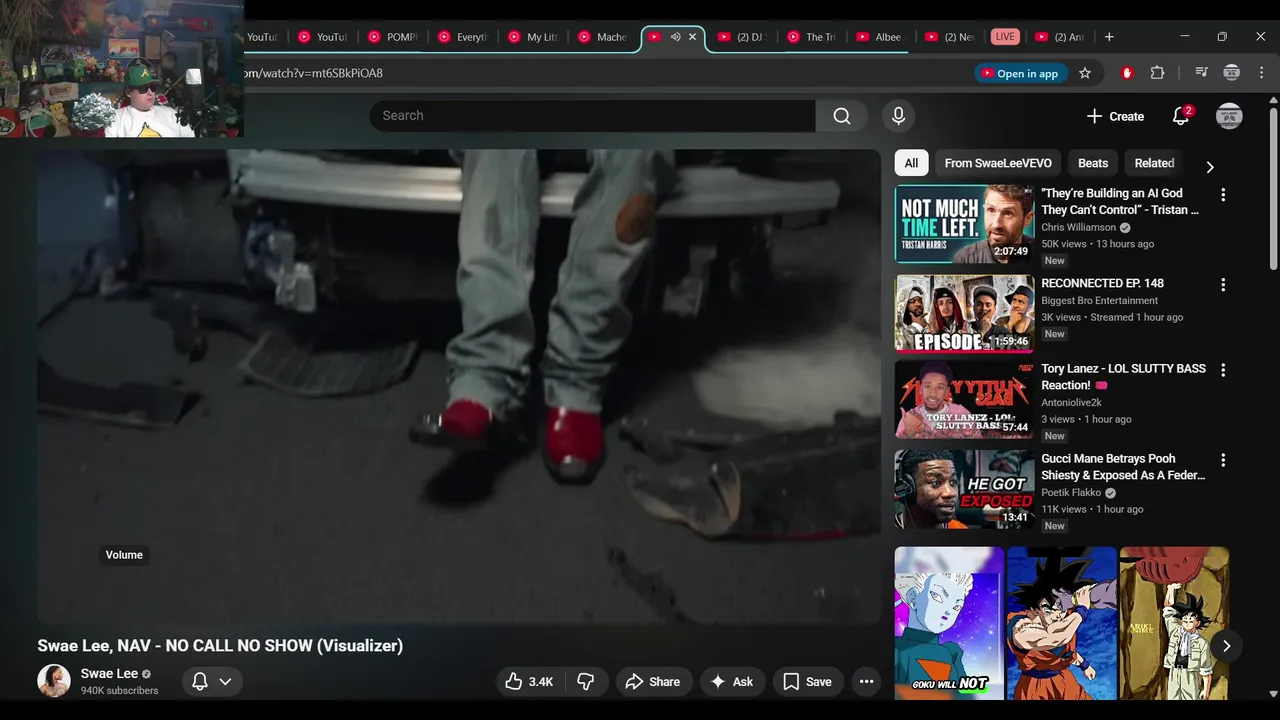This screenshot has width=1280, height=720.
Task: Open the Chrome three-dot menu
Action: 1262,73
